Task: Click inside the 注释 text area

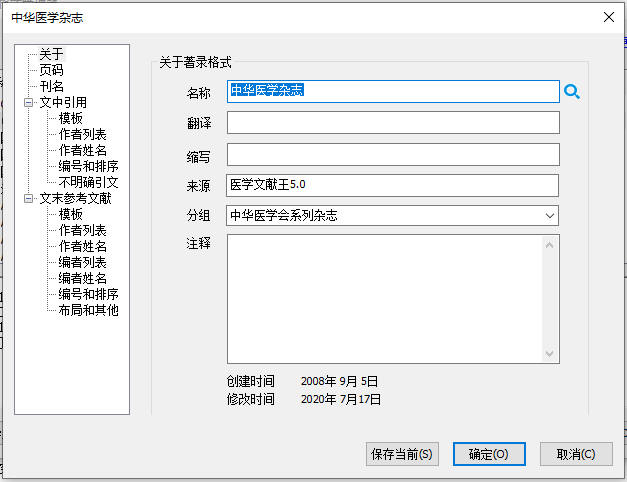Action: (384, 298)
